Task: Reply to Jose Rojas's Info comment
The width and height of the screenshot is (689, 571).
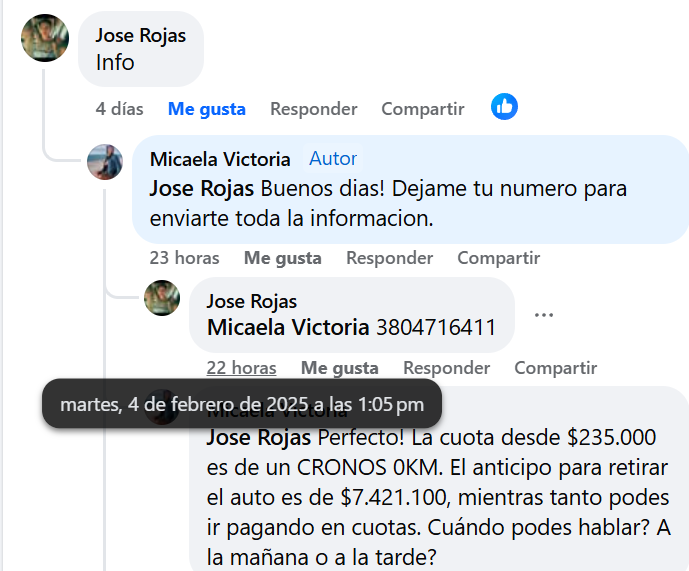Action: pos(314,109)
